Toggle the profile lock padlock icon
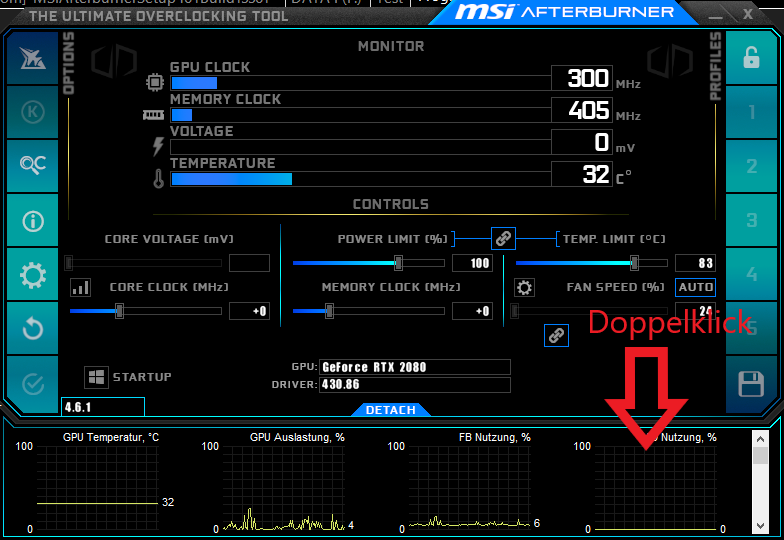Viewport: 784px width, 540px height. tap(751, 58)
